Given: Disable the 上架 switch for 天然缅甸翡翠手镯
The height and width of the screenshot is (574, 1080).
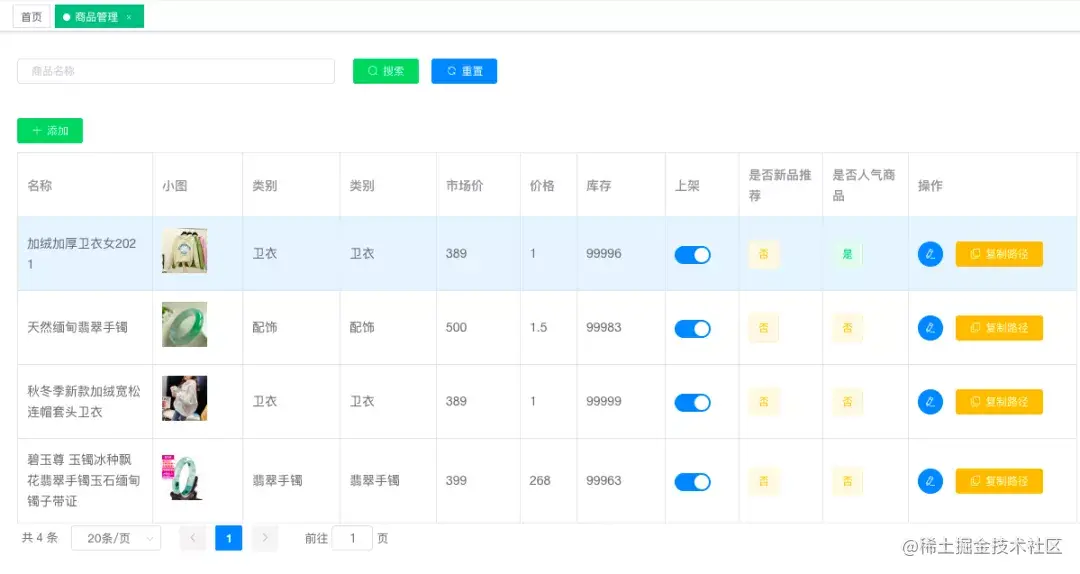Looking at the screenshot, I should click(692, 328).
